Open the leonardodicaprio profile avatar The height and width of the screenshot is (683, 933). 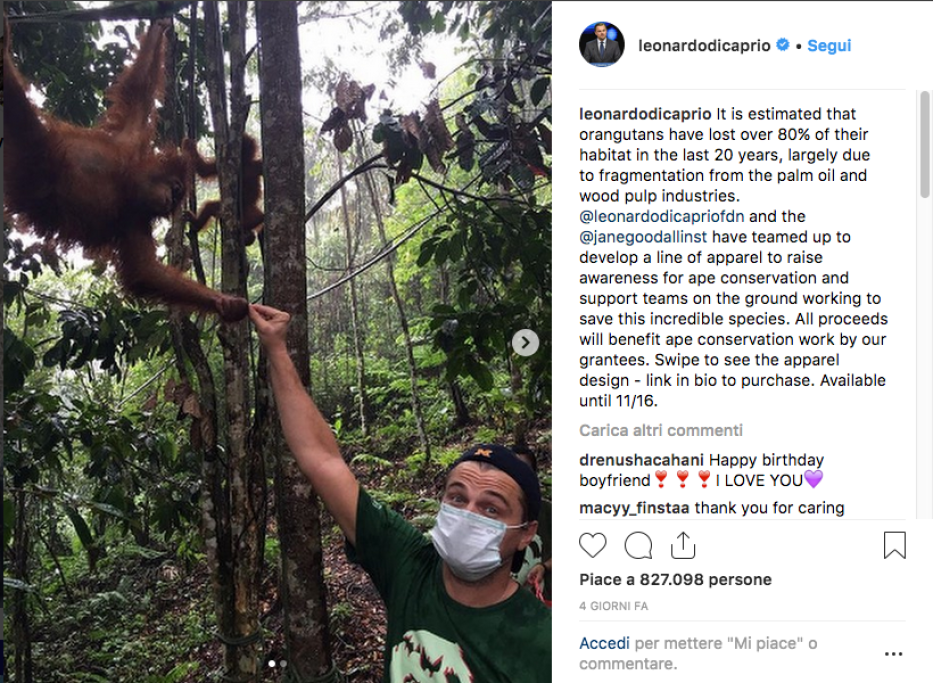(602, 45)
